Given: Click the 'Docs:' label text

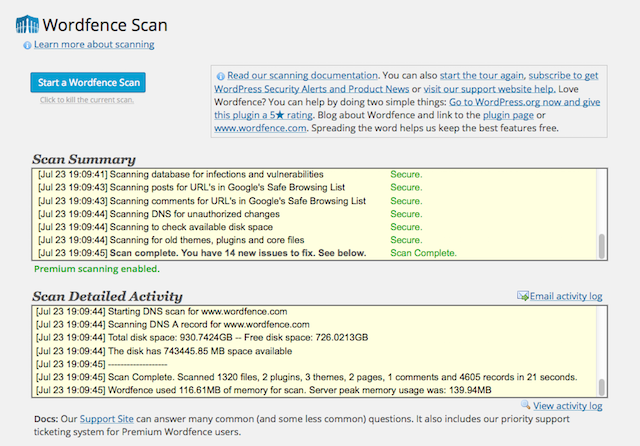Looking at the screenshot, I should [46, 419].
